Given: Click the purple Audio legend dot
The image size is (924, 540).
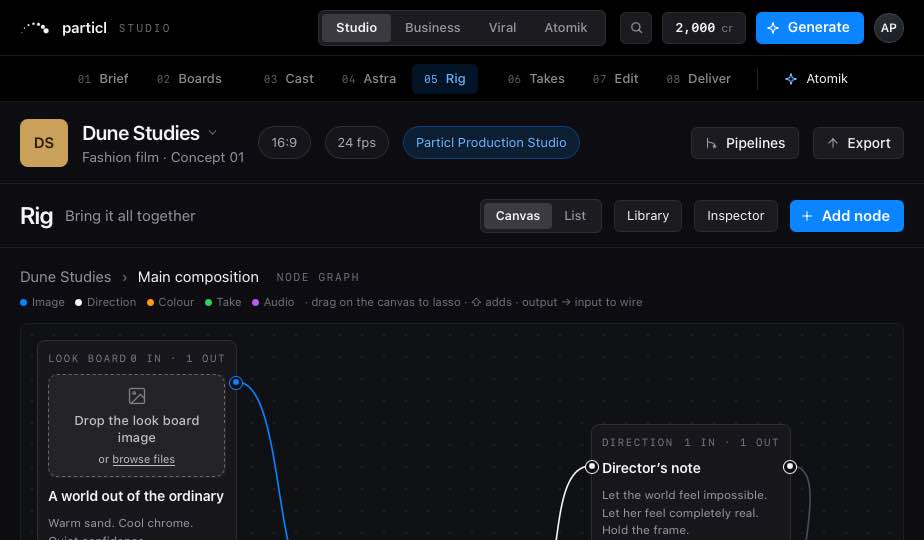Looking at the screenshot, I should [255, 302].
